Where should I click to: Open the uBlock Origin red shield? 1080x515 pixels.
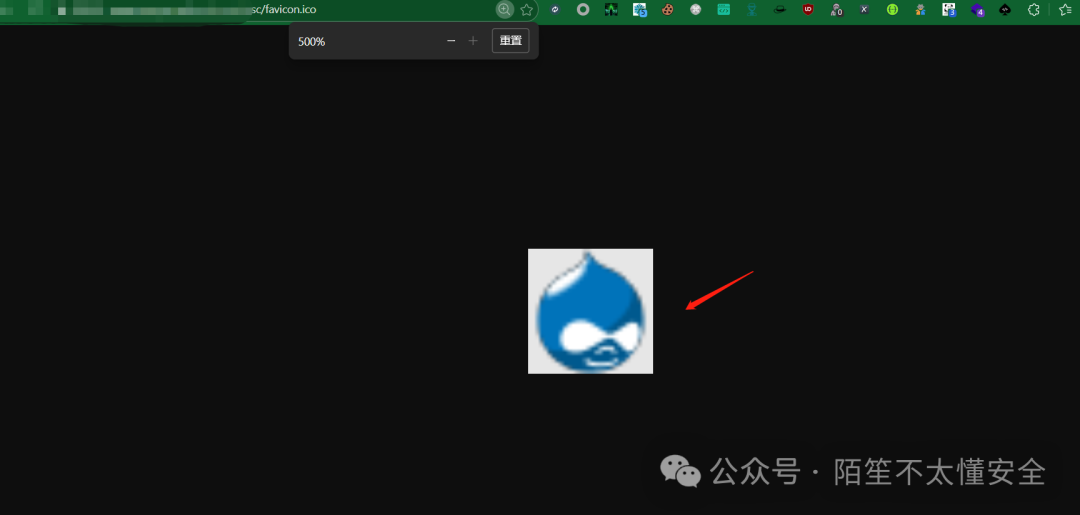808,10
